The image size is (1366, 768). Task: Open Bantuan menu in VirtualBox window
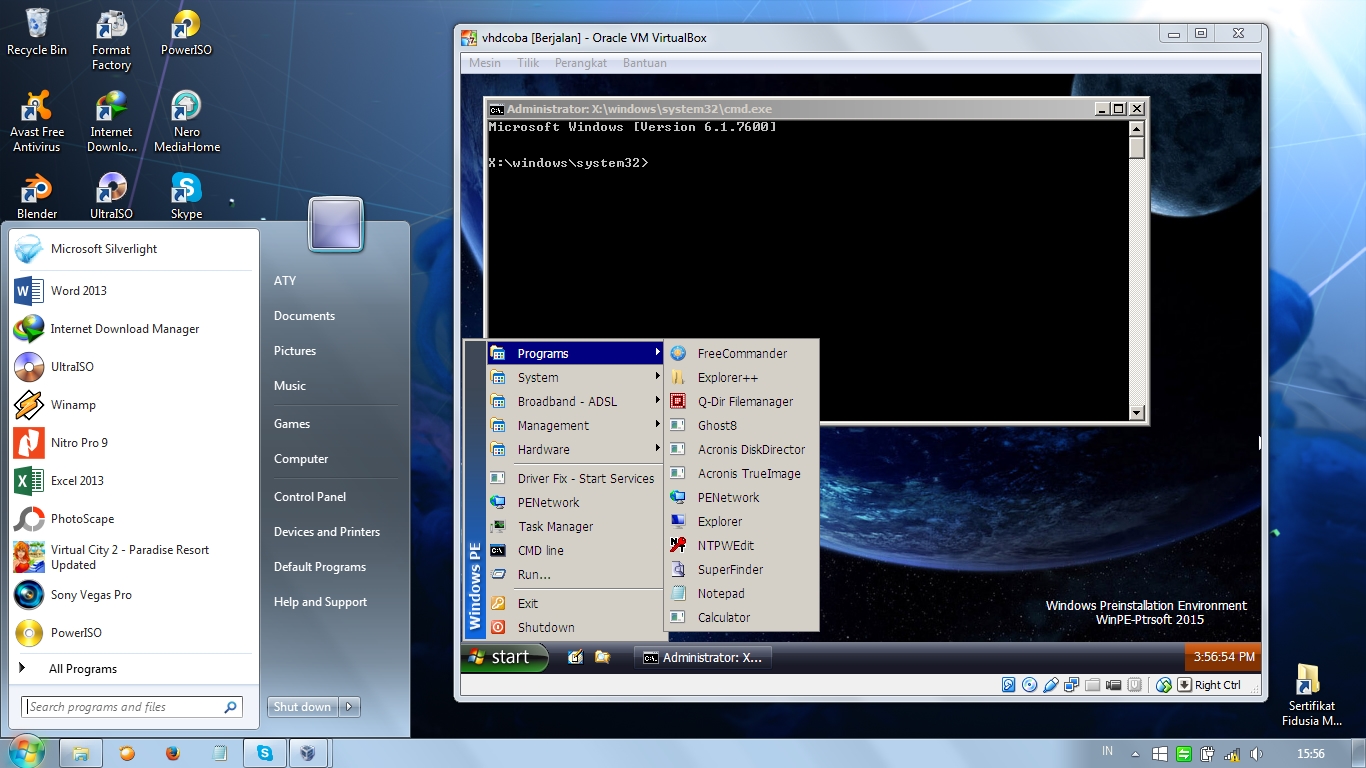(644, 63)
